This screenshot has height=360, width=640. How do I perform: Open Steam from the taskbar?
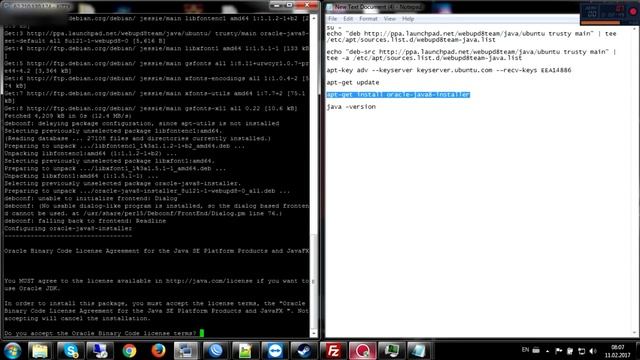tap(304, 351)
